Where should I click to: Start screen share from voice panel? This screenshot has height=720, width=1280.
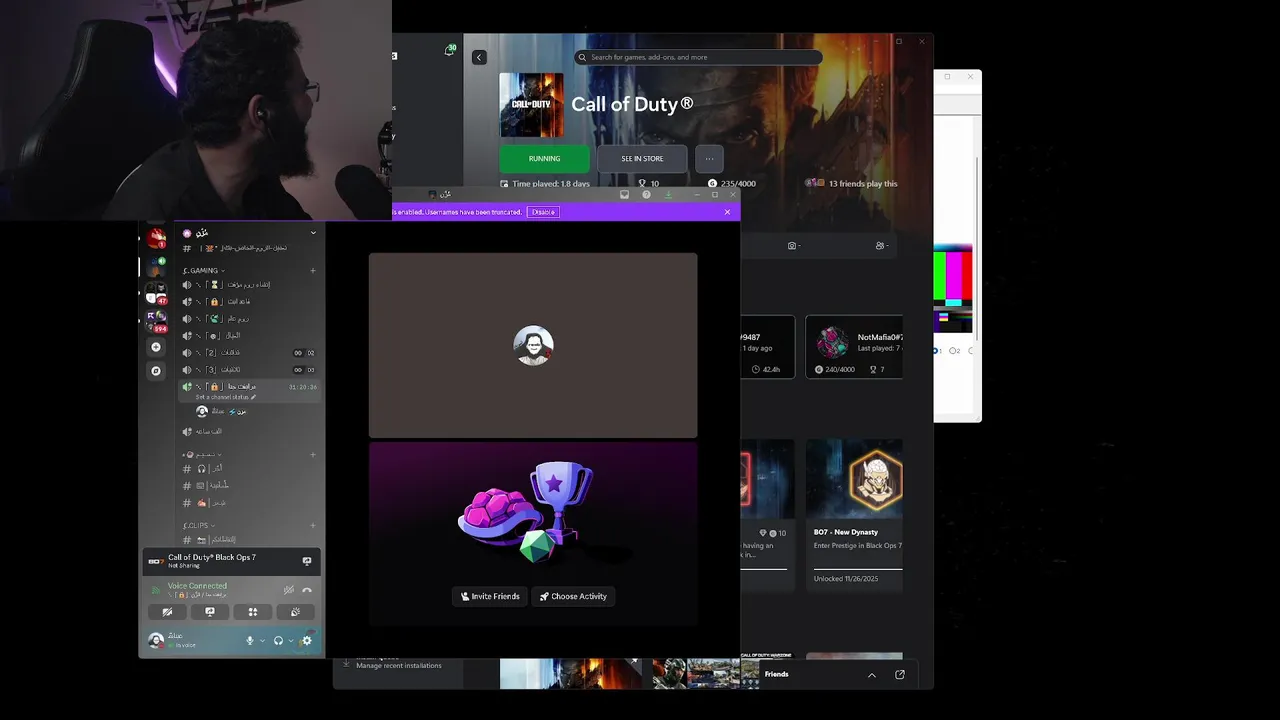[x=210, y=612]
